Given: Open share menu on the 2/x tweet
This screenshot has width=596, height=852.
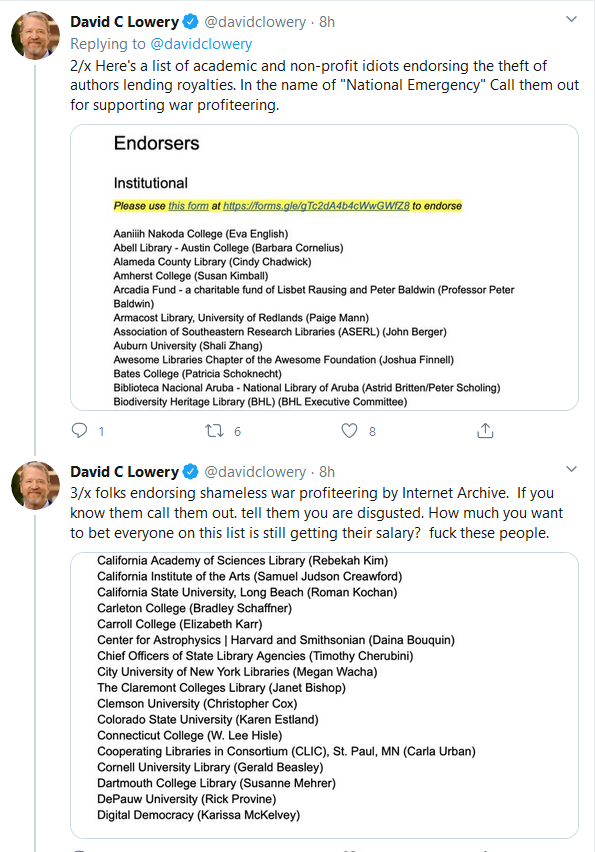Looking at the screenshot, I should 485,430.
